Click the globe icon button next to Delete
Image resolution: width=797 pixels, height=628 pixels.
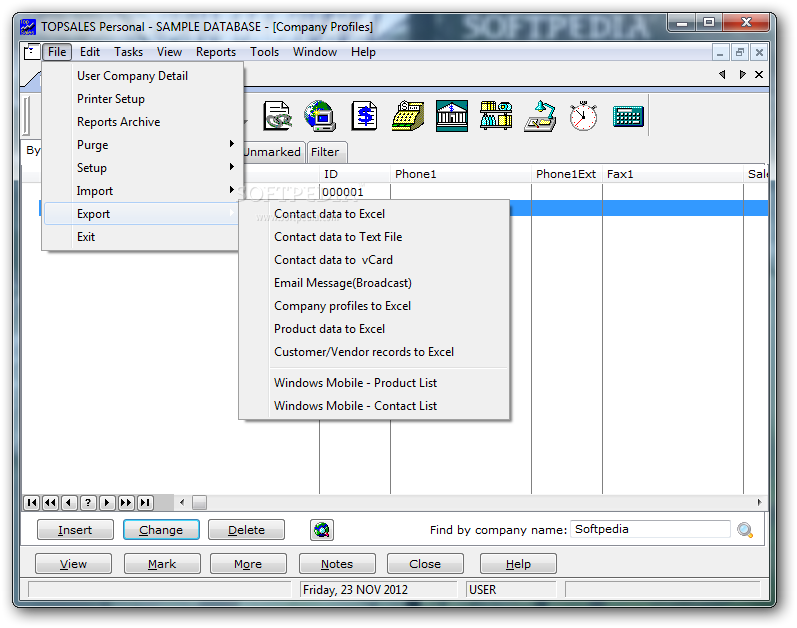click(322, 530)
